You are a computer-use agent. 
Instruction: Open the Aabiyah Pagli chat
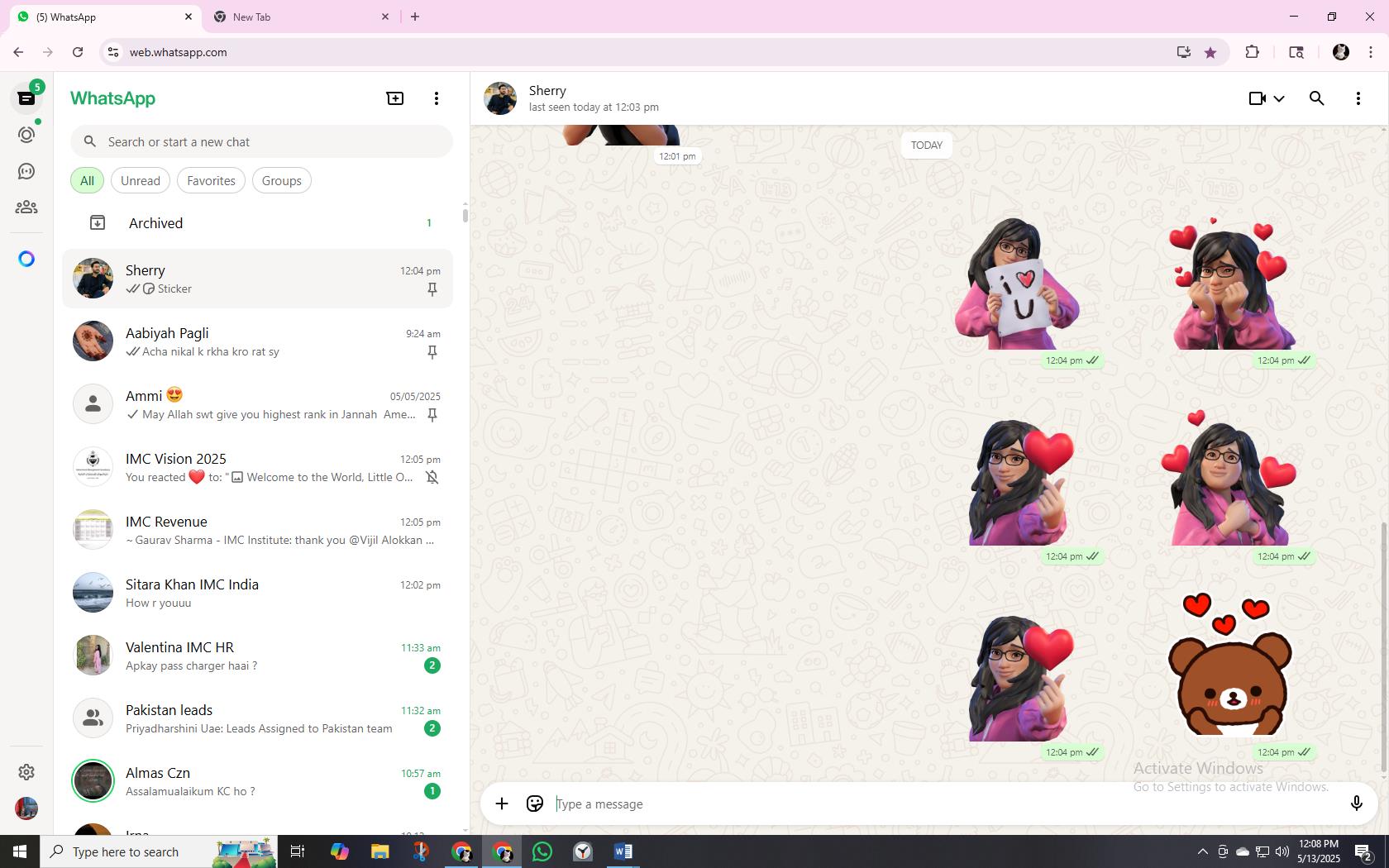257,341
